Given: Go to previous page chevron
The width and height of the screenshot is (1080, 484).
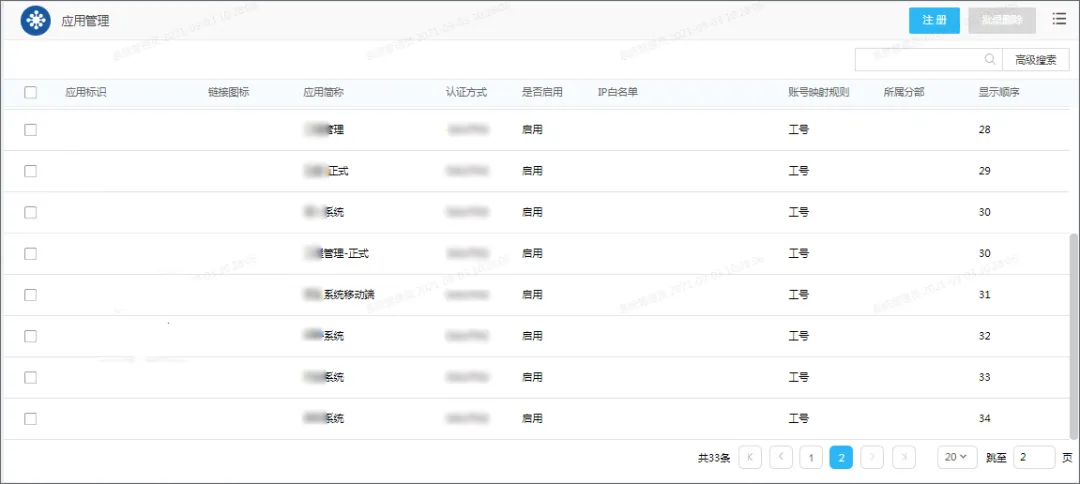Looking at the screenshot, I should 780,457.
